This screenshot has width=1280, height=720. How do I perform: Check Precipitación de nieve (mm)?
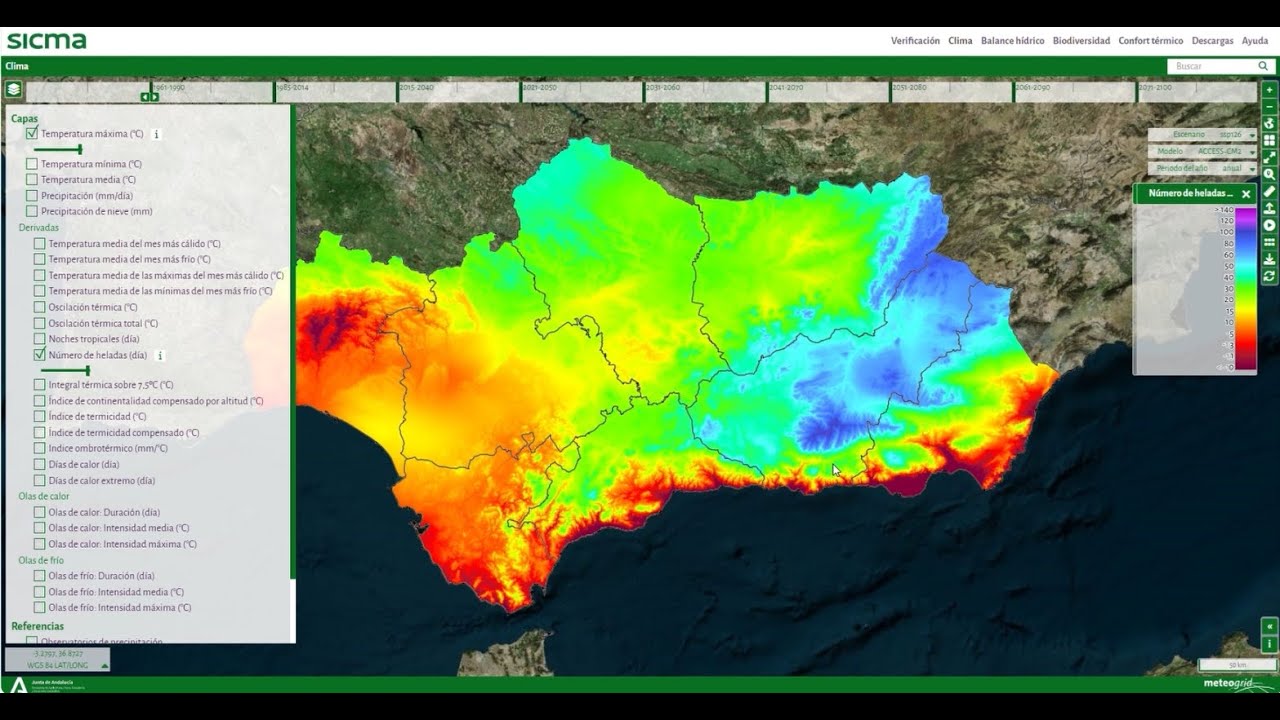(32, 212)
